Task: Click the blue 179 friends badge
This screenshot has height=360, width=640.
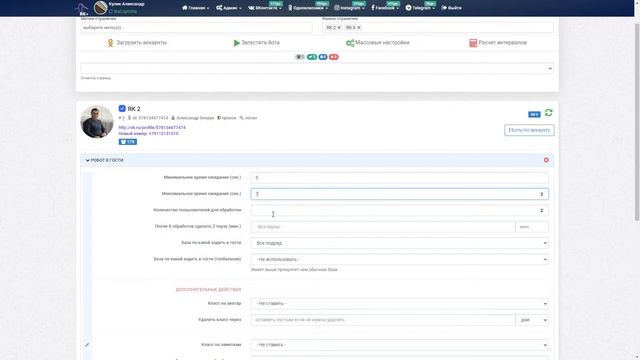Action: (x=128, y=142)
